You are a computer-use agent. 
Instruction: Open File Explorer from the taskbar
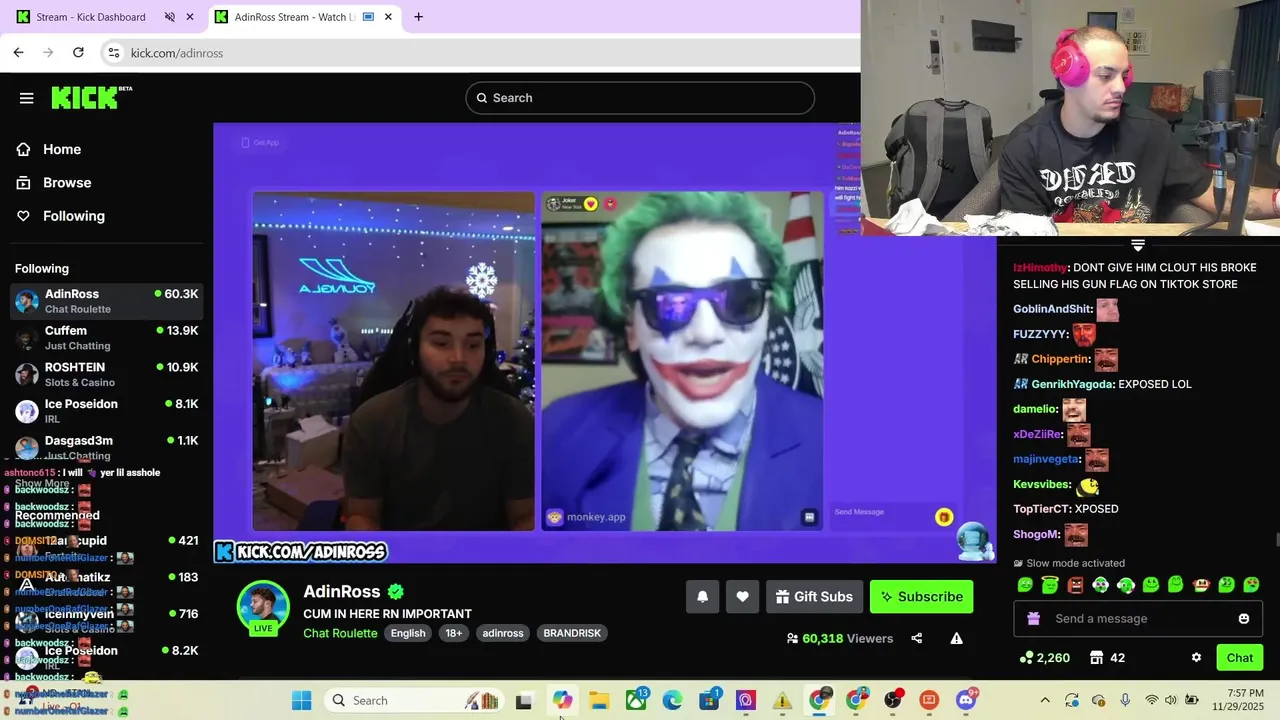(599, 701)
